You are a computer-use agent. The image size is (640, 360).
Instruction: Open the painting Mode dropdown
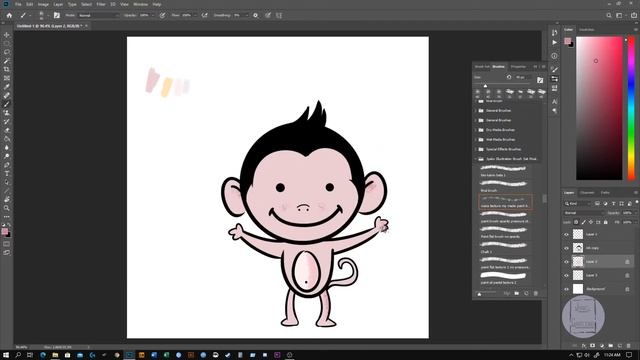click(x=98, y=16)
